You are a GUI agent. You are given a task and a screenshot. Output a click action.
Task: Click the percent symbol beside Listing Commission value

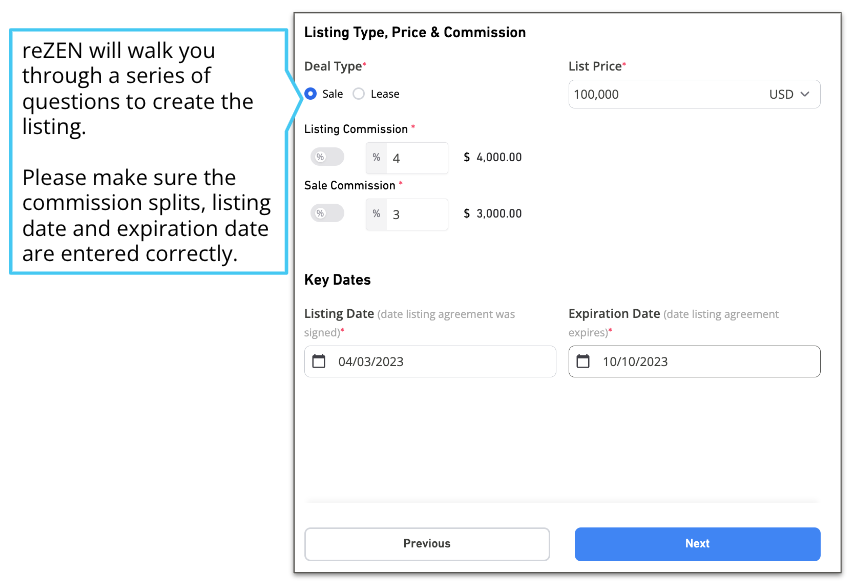click(376, 158)
